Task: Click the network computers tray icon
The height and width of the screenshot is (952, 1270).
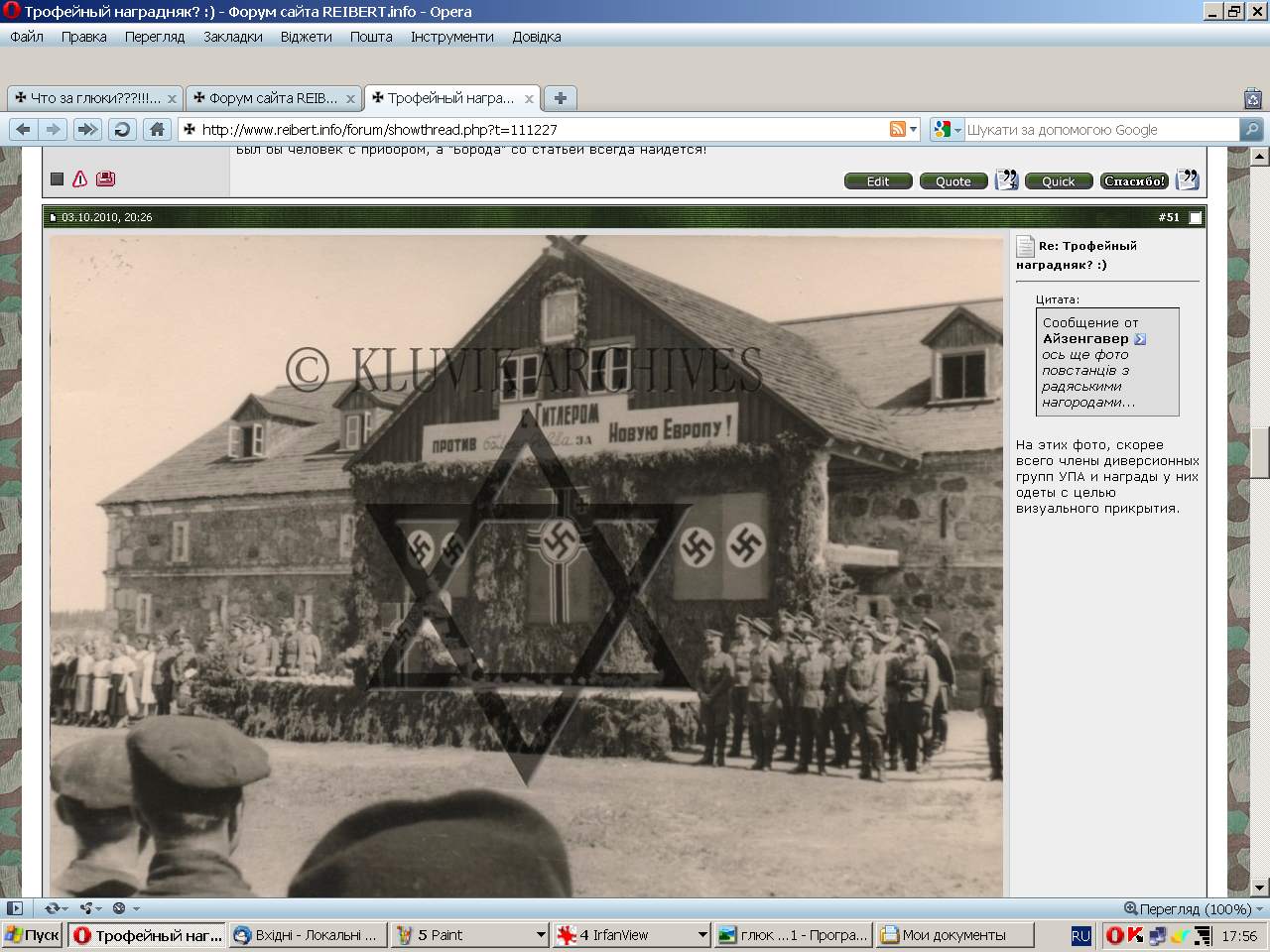Action: click(x=1157, y=935)
